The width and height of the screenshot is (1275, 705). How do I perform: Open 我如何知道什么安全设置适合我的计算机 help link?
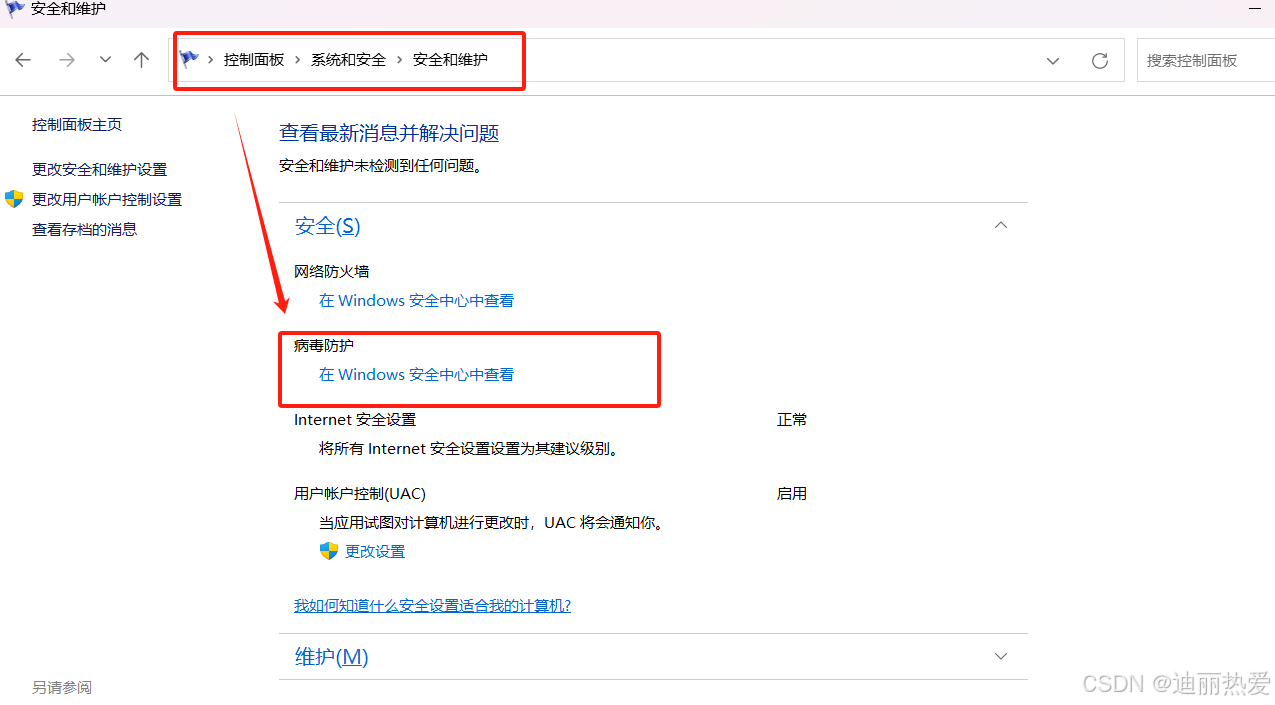point(432,606)
